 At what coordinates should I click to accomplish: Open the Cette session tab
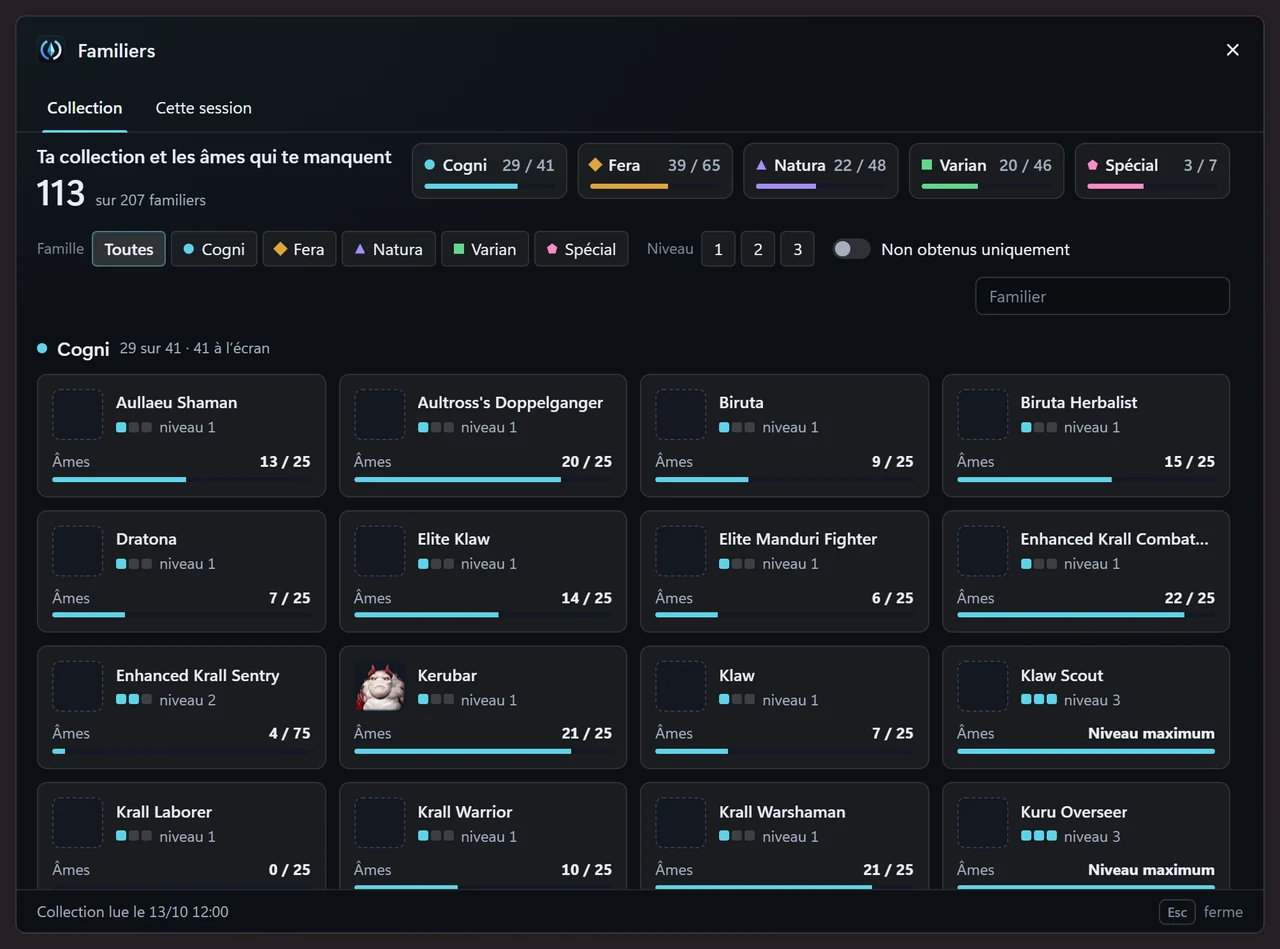(203, 108)
